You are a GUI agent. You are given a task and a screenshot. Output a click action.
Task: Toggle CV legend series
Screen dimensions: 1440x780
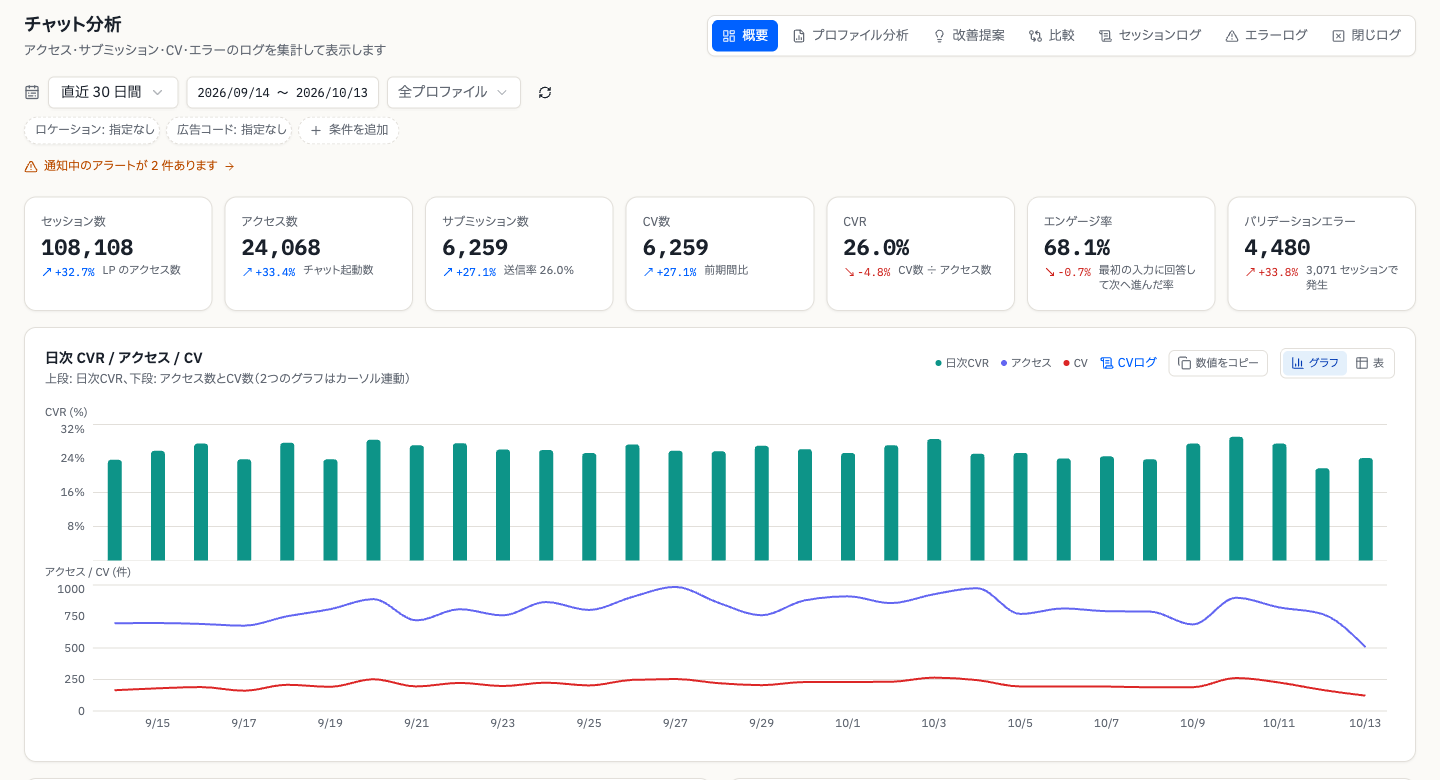1075,363
